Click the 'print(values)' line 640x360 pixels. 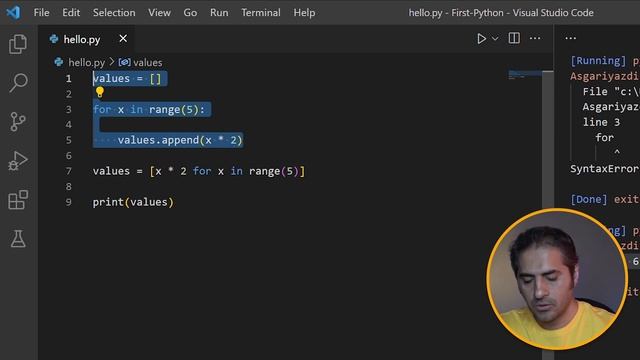point(133,202)
